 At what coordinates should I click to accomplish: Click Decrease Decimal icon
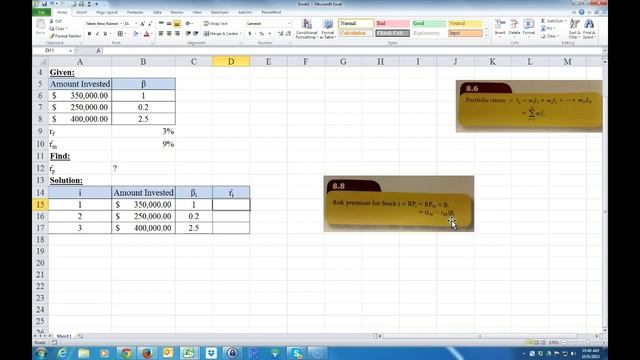click(288, 33)
